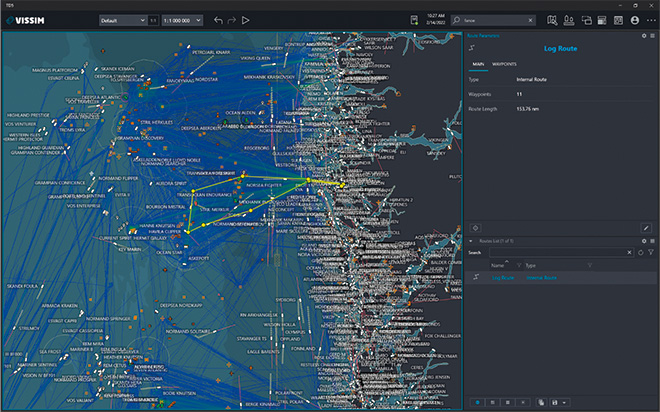Click the route icon beside the Log Route title
Image resolution: width=660 pixels, height=412 pixels.
coord(472,48)
